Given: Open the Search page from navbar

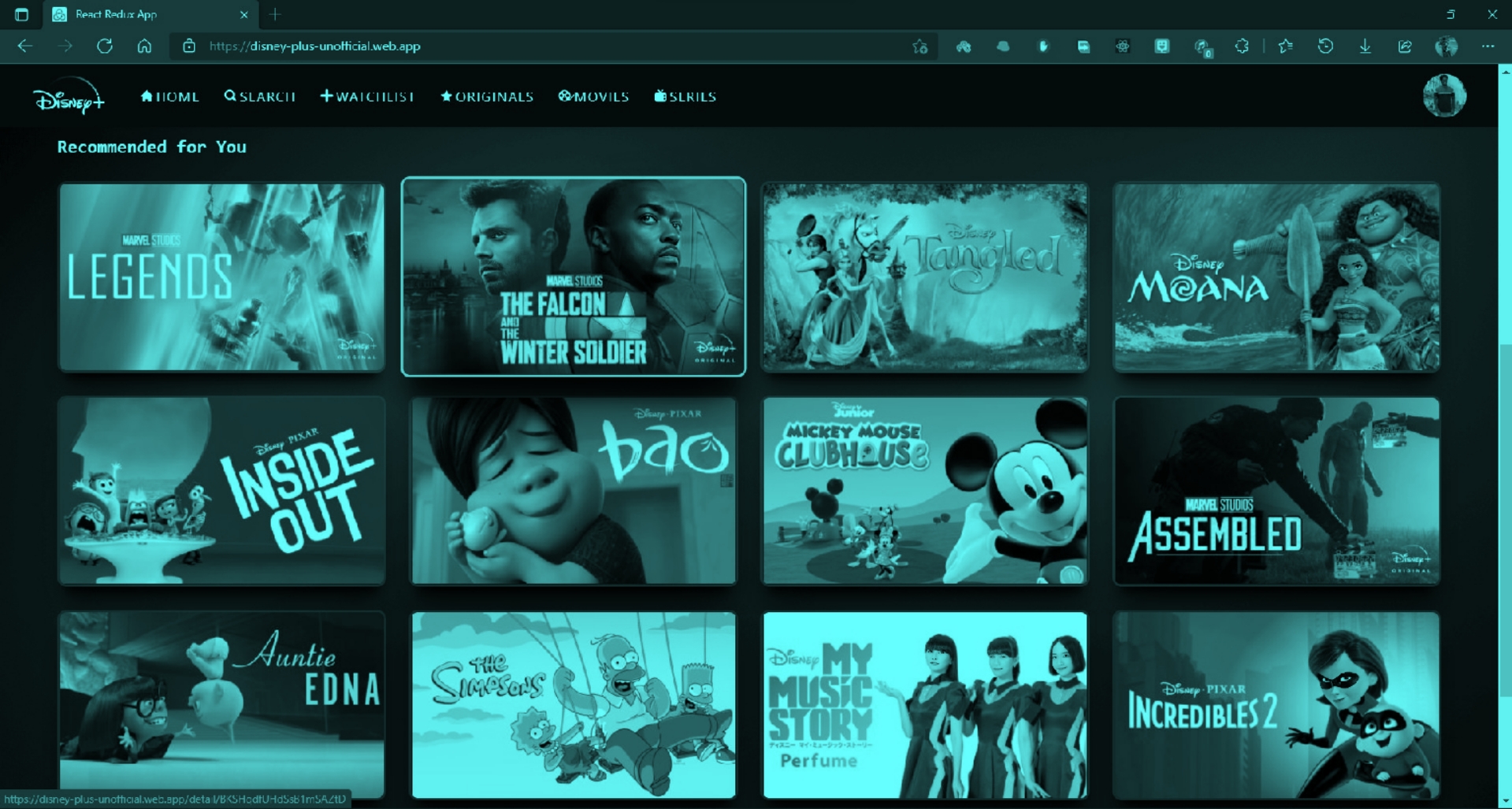Looking at the screenshot, I should click(260, 97).
